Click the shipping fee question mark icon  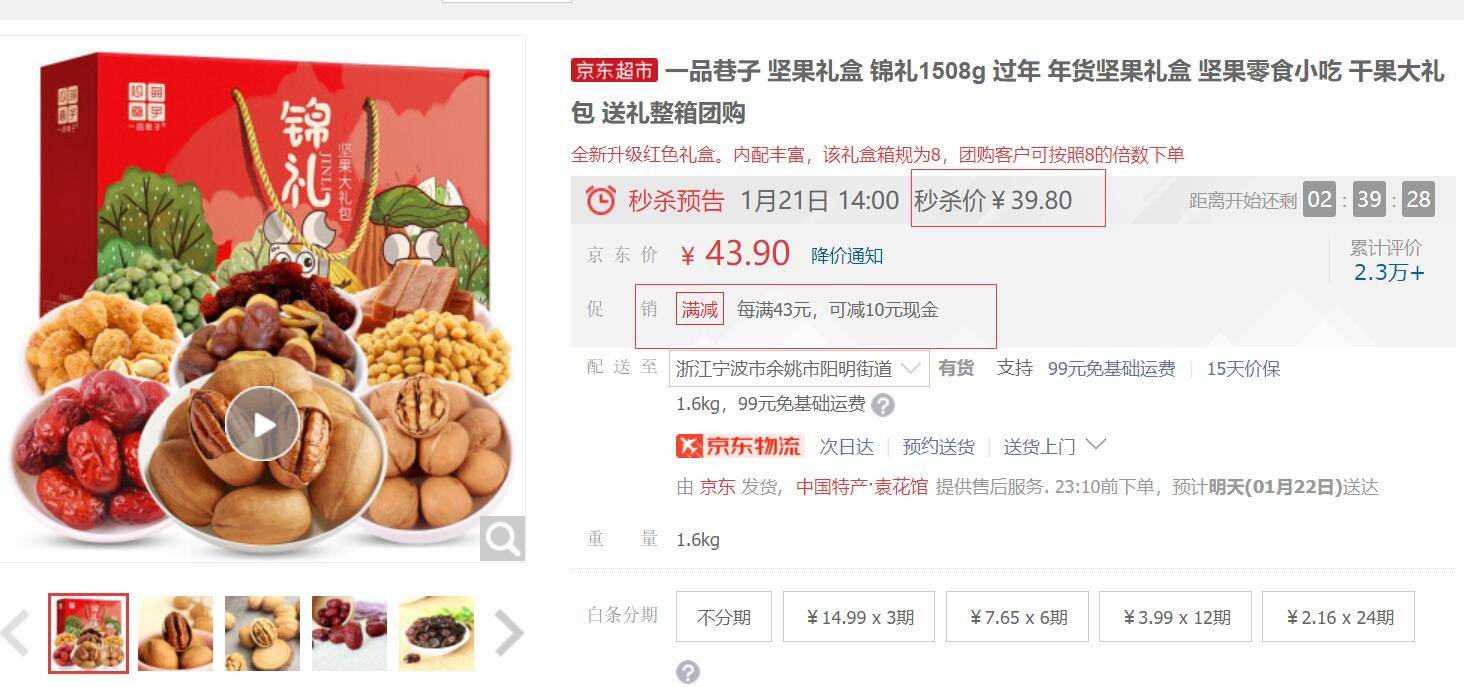point(883,405)
